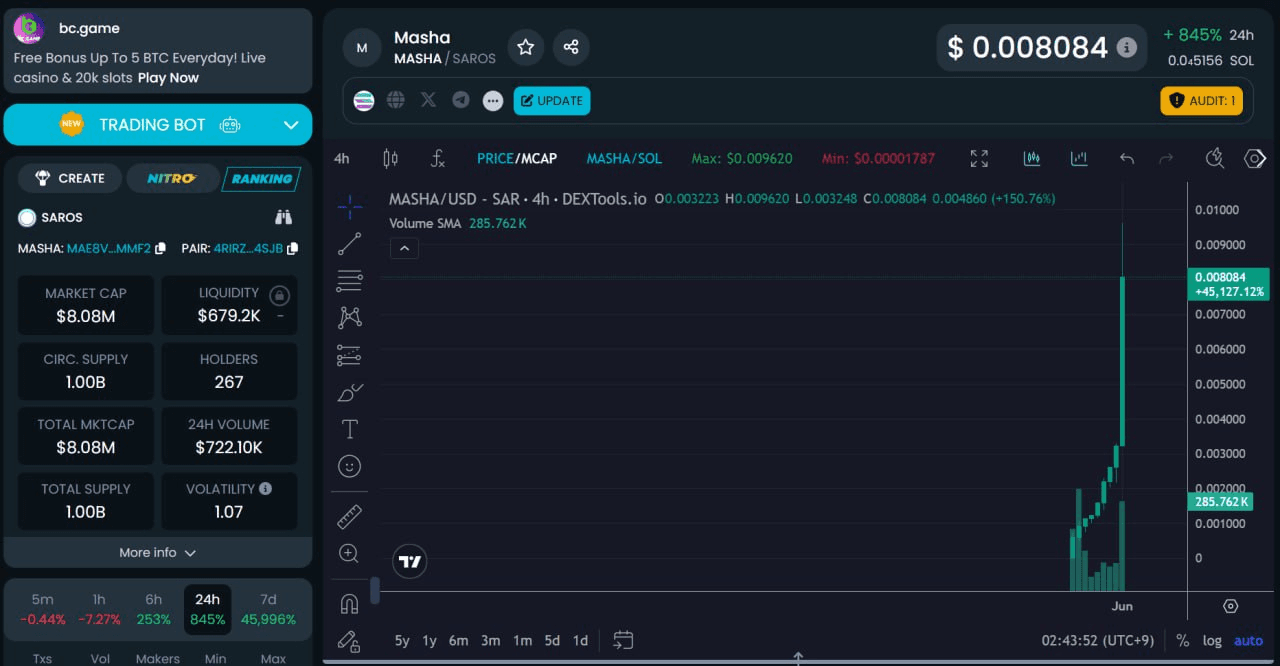Open the Saros logo link in socials row
Screen dimensions: 1280x666
coord(364,100)
